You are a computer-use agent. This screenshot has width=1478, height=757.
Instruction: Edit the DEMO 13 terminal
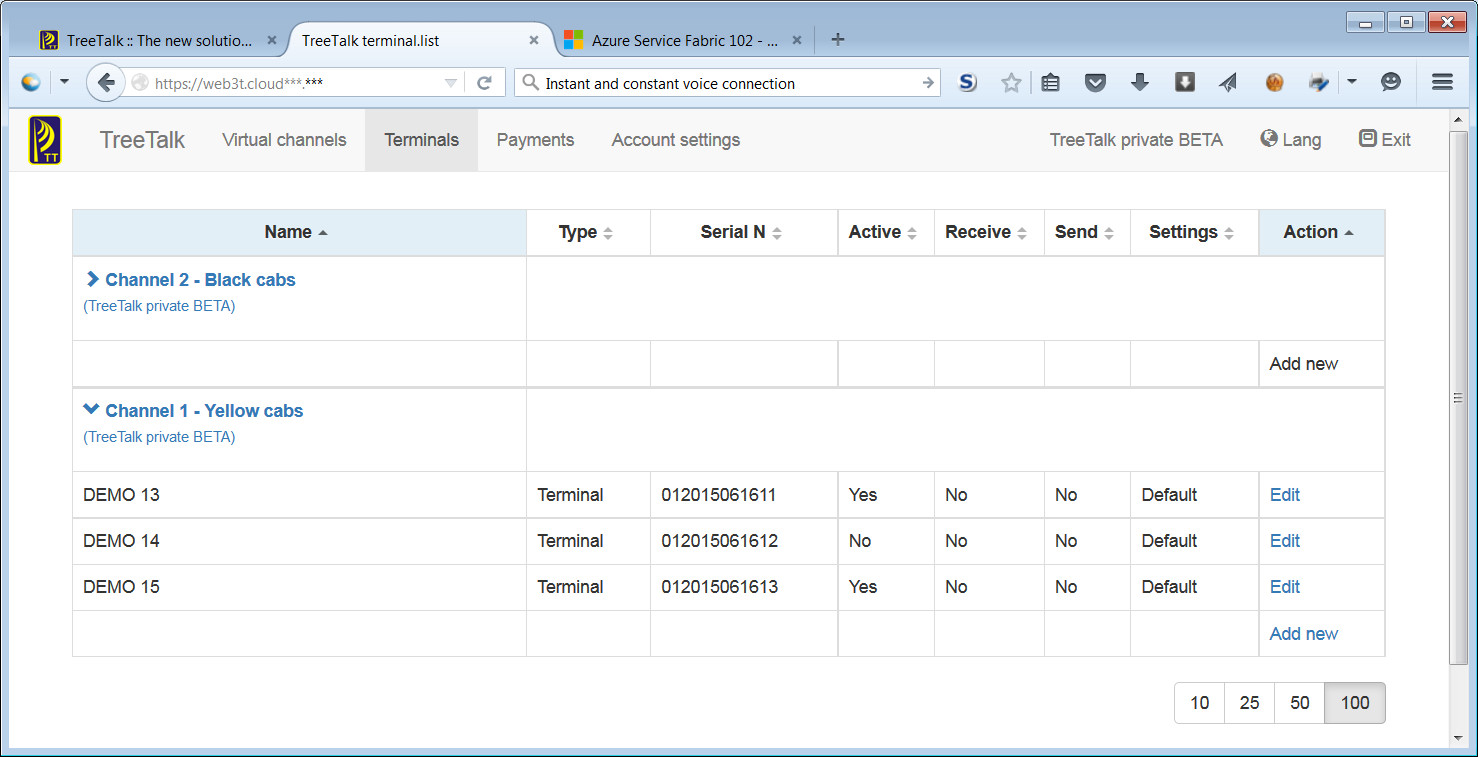tap(1285, 495)
